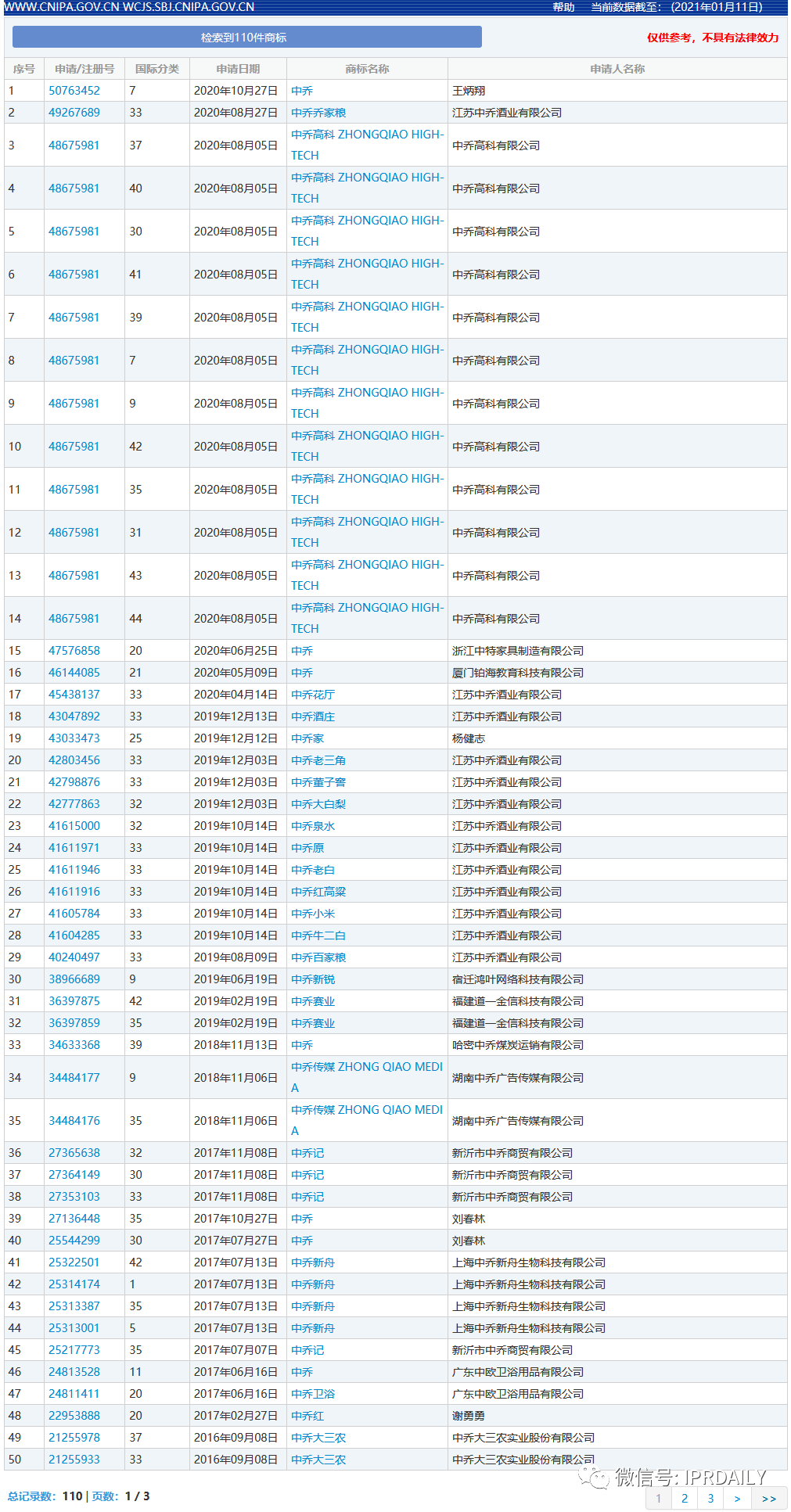Open application number 34484177
791x1512 pixels.
click(74, 1078)
